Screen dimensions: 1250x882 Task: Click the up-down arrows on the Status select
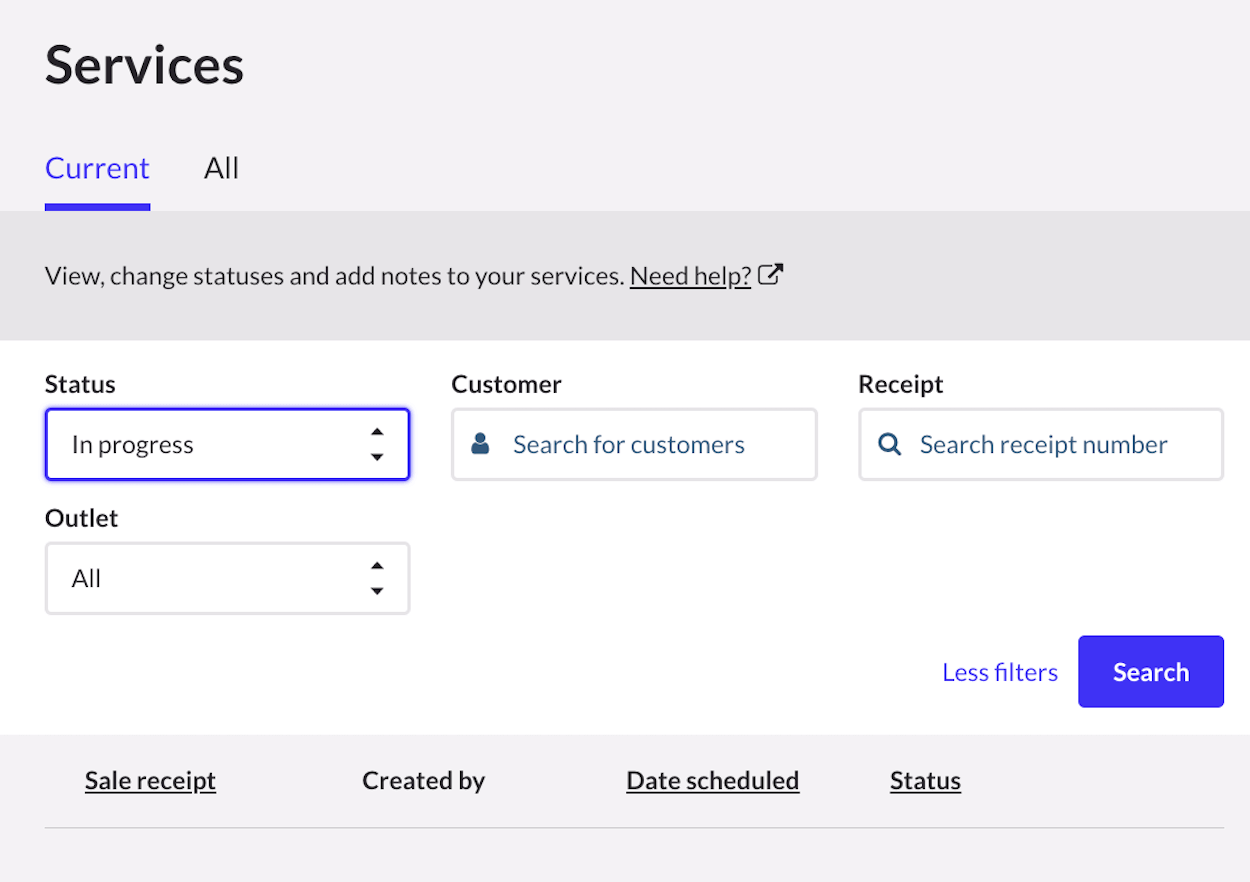377,444
